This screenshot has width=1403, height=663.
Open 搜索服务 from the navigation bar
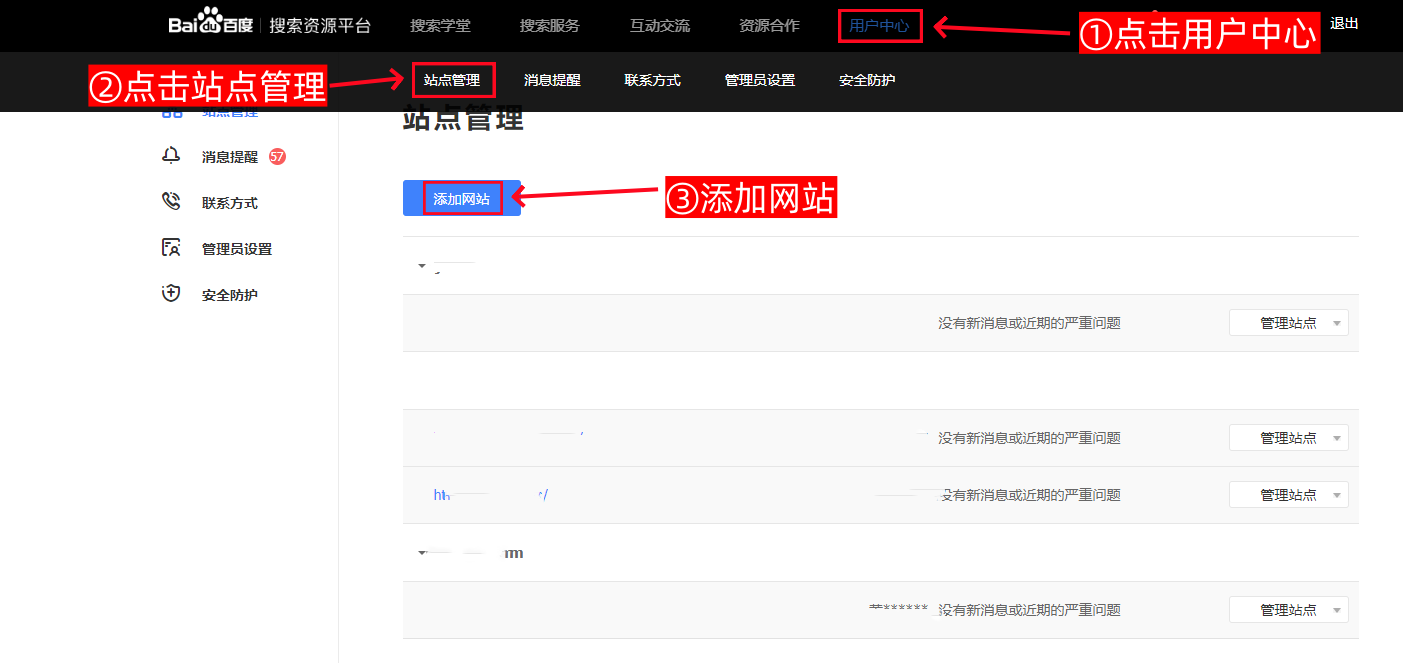pos(550,25)
